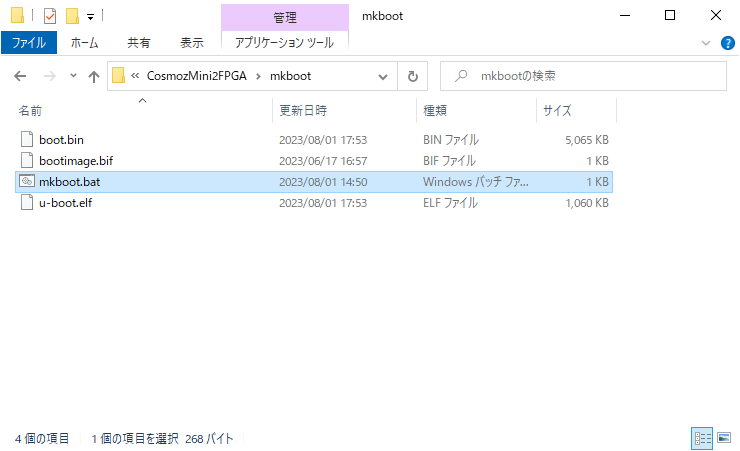
Task: Expand the ribbon with chevron arrow
Action: (x=706, y=42)
